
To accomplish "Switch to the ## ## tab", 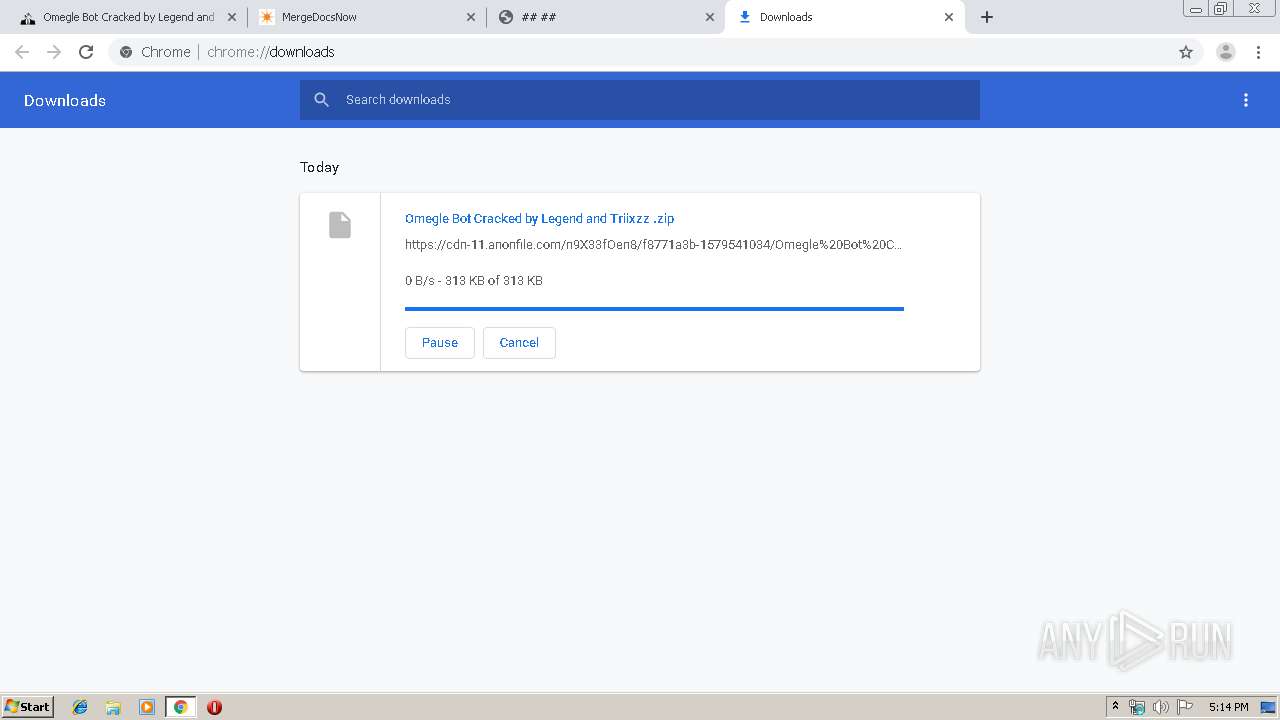I will pyautogui.click(x=605, y=17).
